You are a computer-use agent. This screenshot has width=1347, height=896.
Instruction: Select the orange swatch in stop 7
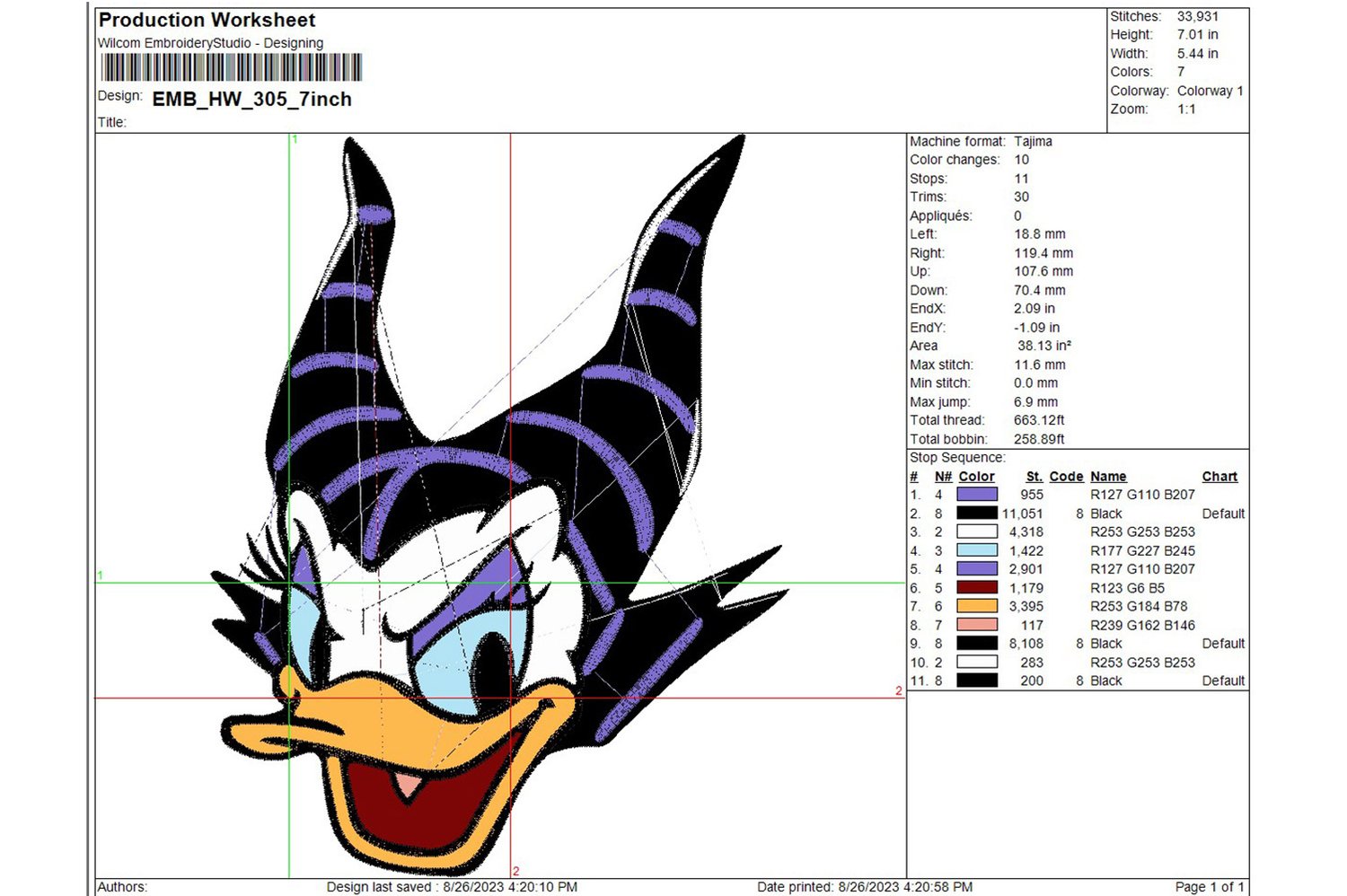[977, 606]
